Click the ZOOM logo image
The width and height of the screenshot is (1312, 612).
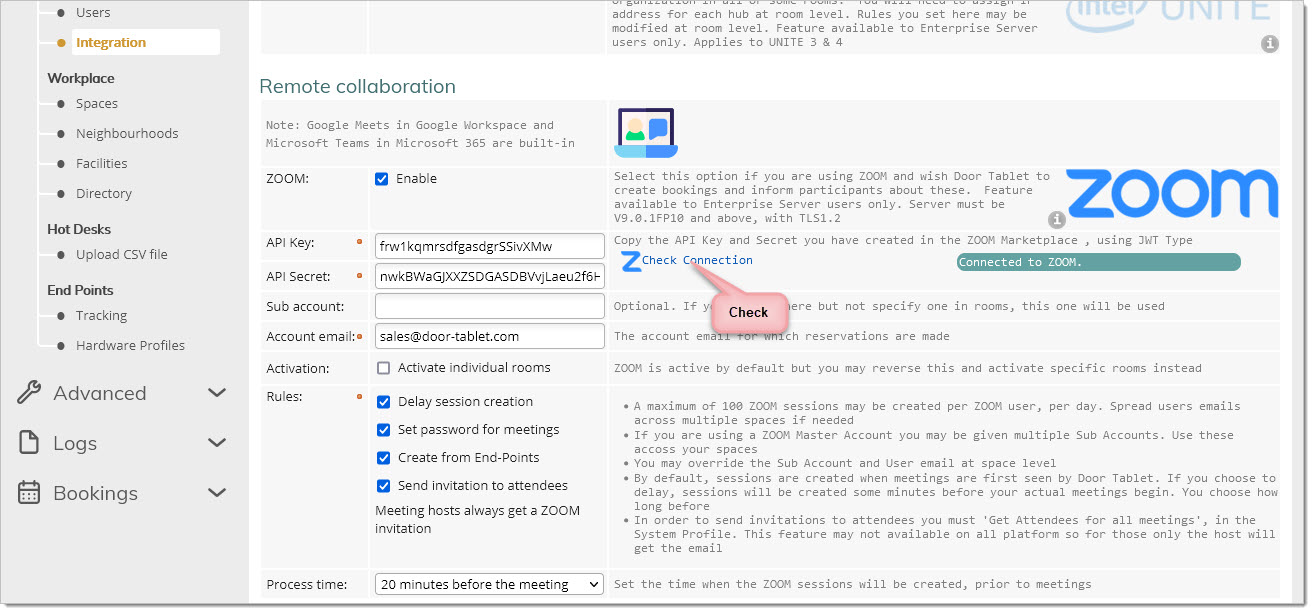[1171, 194]
